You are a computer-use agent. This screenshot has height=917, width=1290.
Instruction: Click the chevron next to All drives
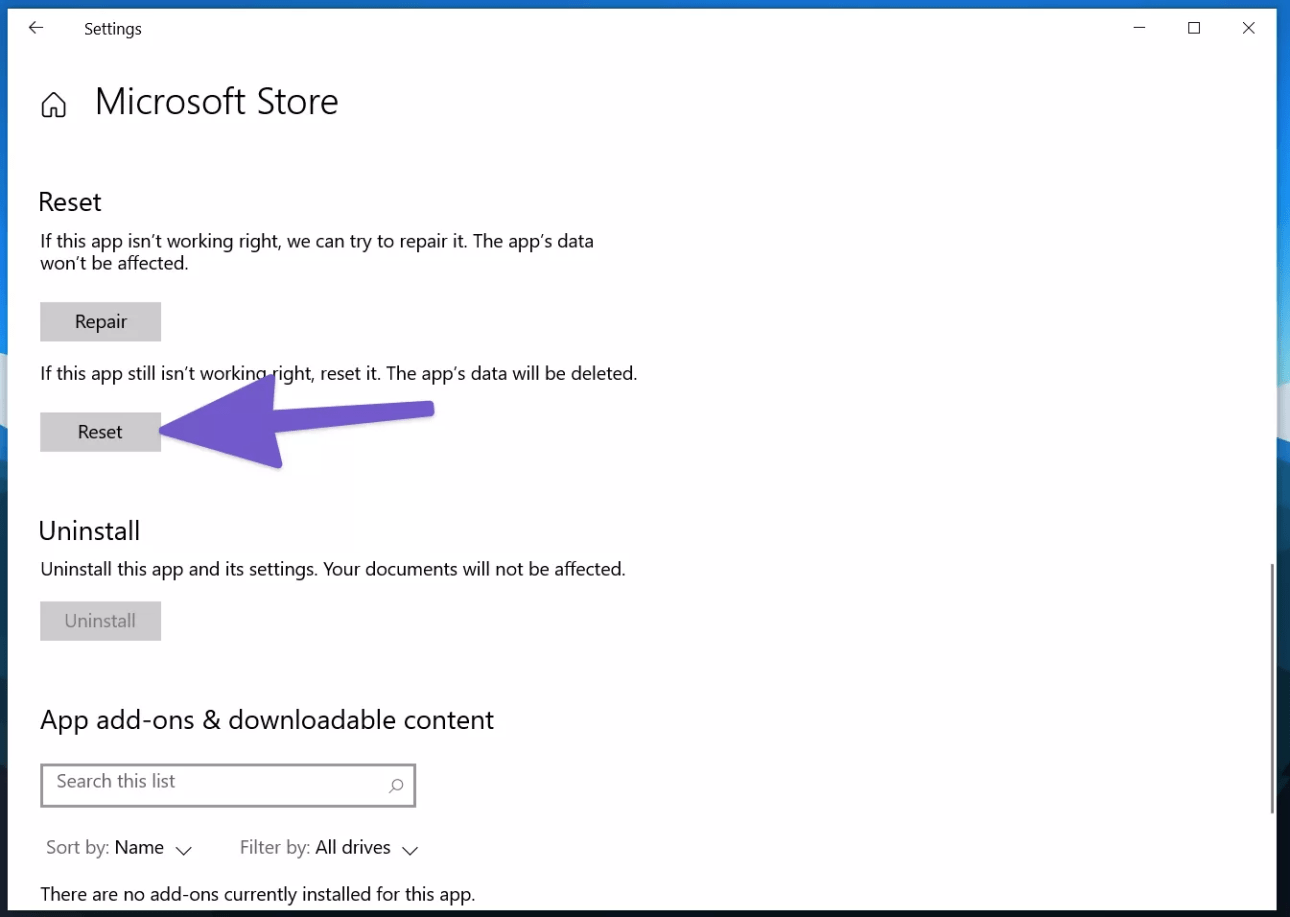click(409, 850)
